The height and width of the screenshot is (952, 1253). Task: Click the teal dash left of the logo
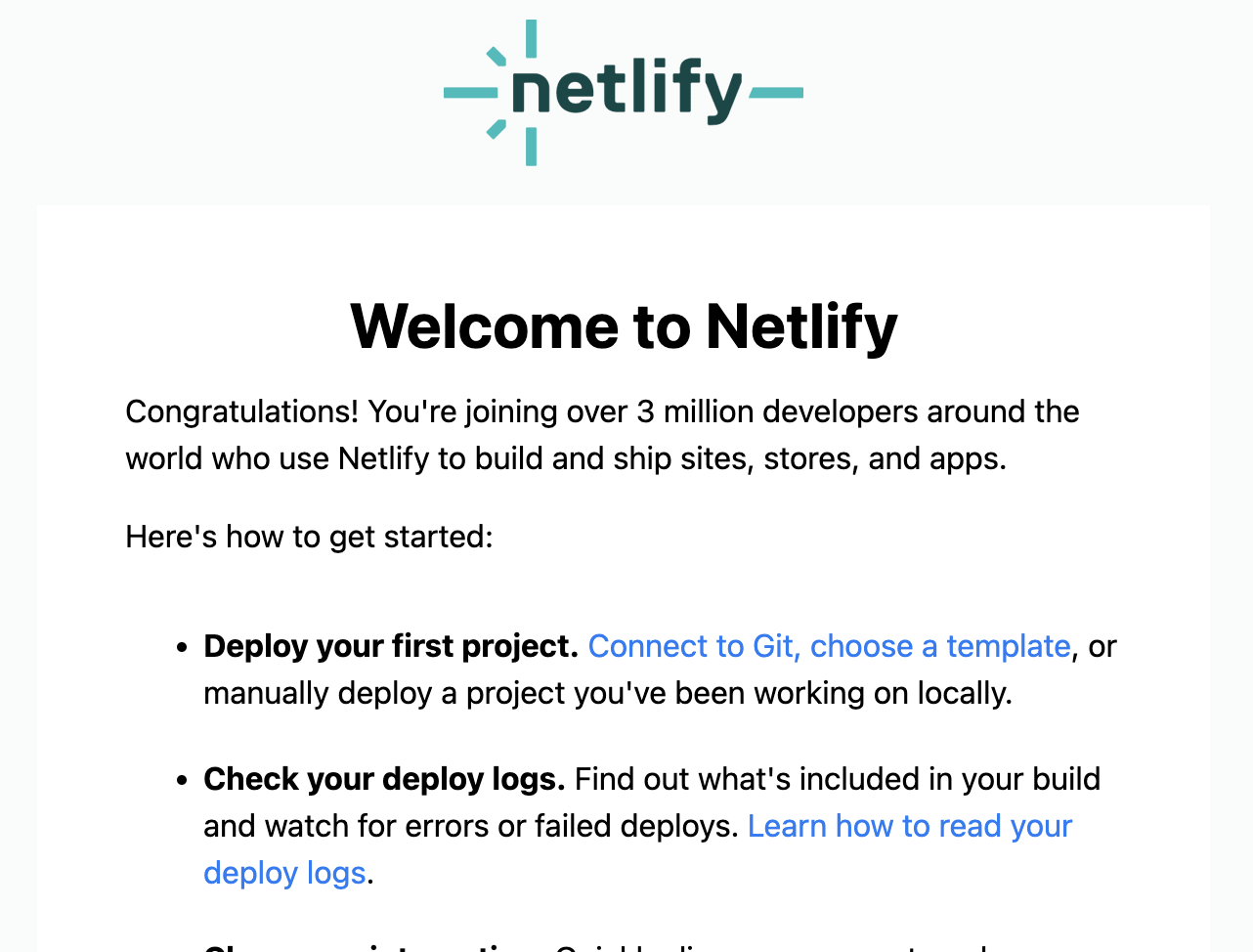pyautogui.click(x=471, y=93)
